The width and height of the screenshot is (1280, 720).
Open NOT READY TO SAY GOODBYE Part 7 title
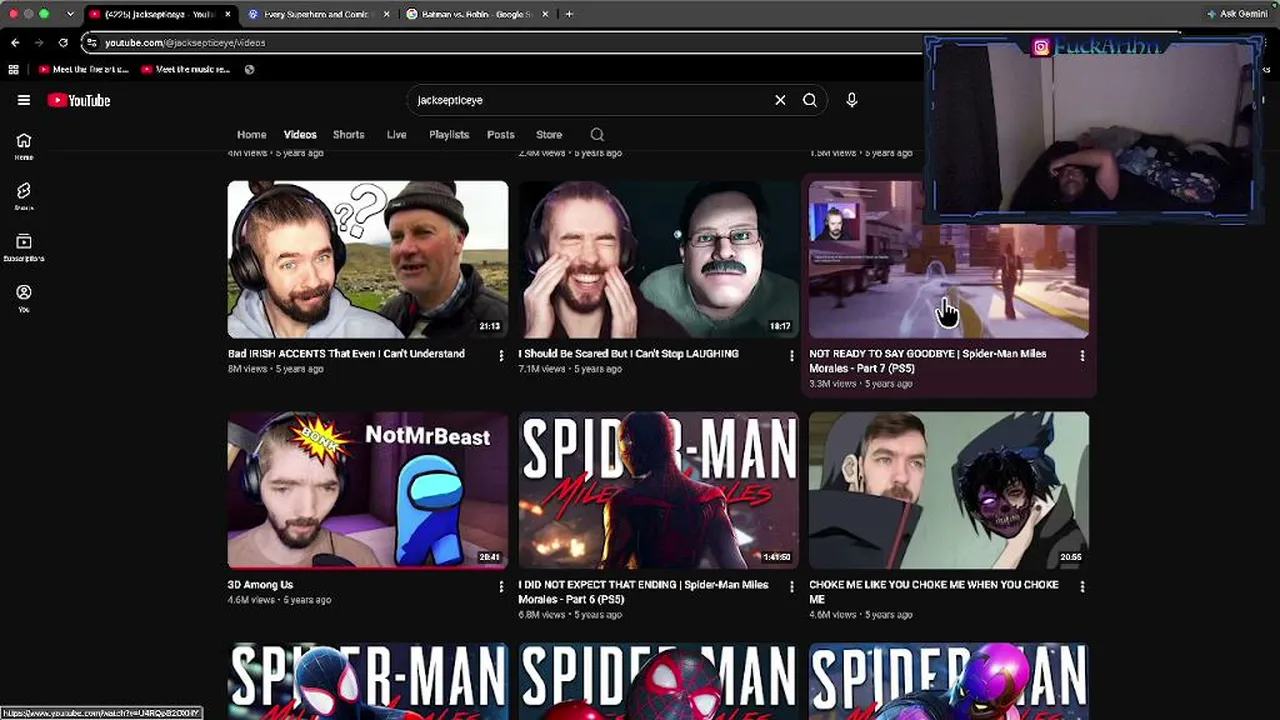tap(928, 361)
